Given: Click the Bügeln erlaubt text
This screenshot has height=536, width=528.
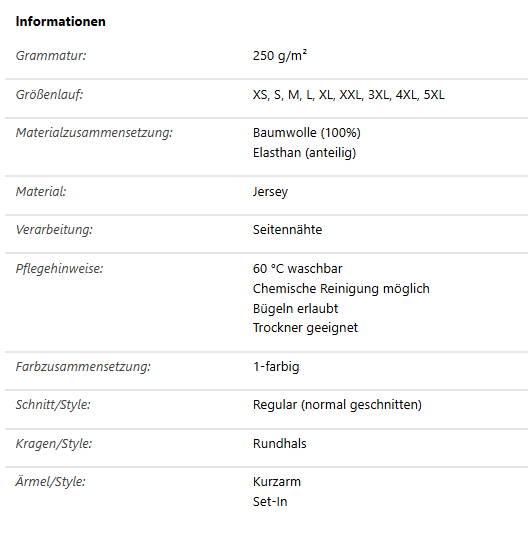Looking at the screenshot, I should pos(295,308).
